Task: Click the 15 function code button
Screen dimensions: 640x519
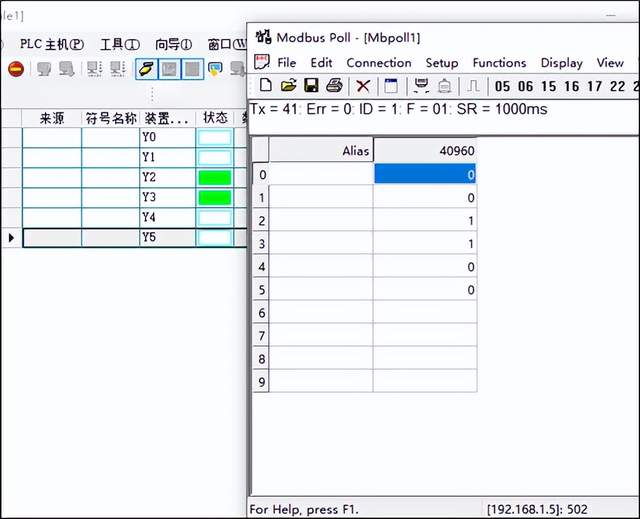Action: pyautogui.click(x=549, y=86)
